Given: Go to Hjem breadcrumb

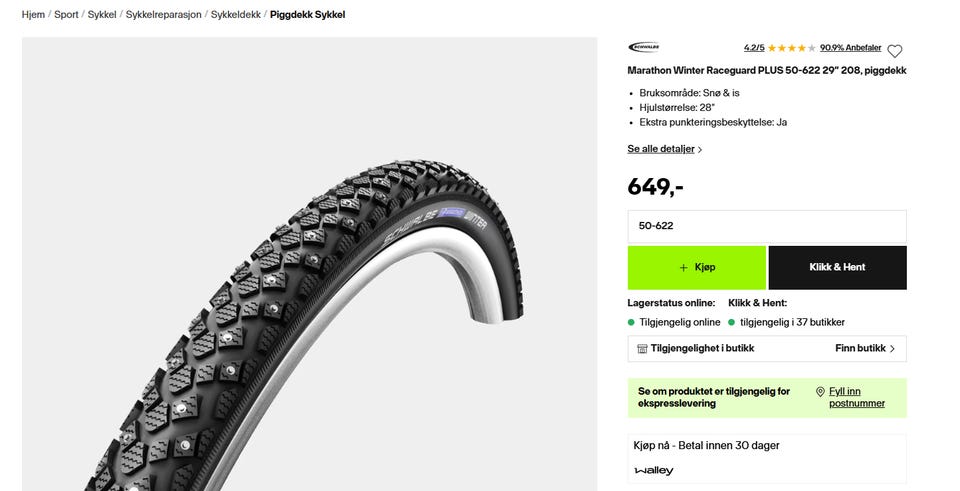Looking at the screenshot, I should tap(33, 15).
